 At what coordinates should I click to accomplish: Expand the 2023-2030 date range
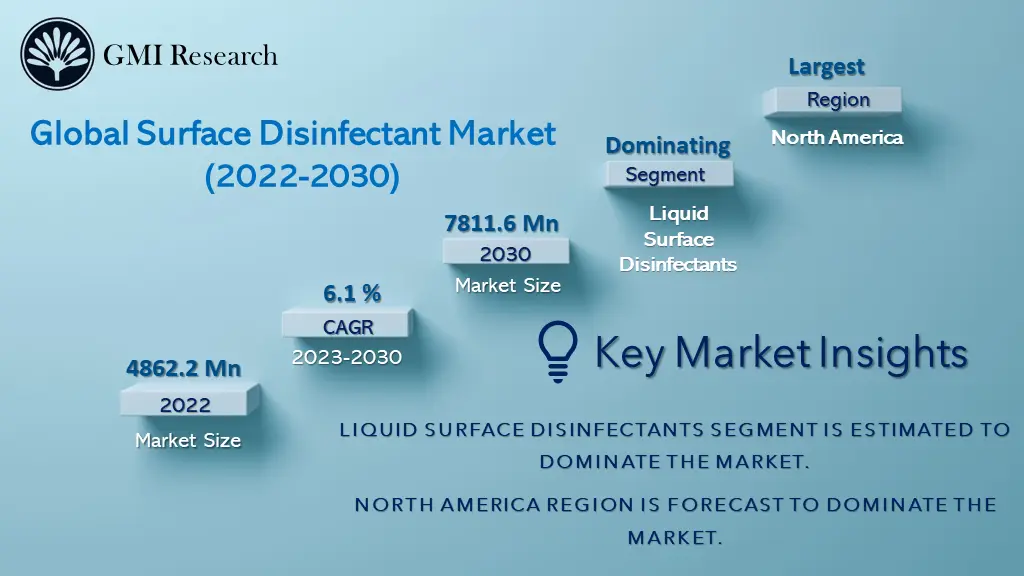pos(348,356)
